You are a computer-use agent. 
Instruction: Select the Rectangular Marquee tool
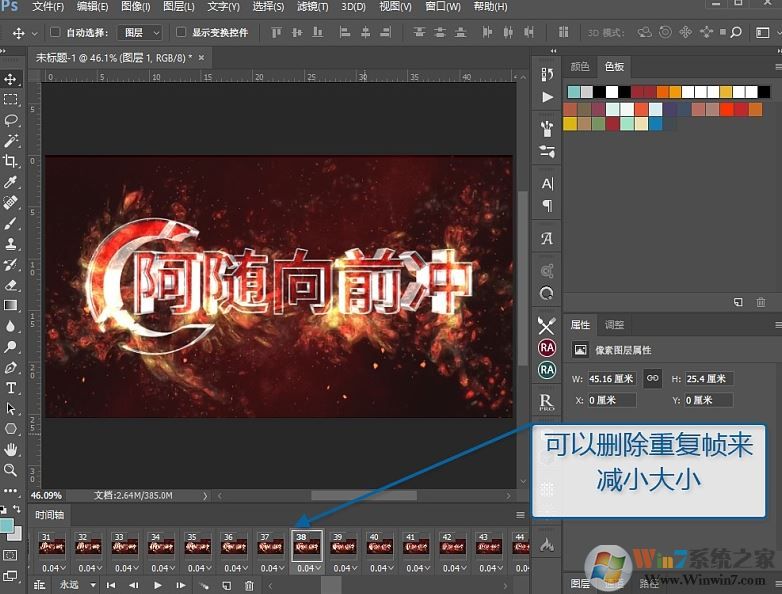tap(11, 100)
